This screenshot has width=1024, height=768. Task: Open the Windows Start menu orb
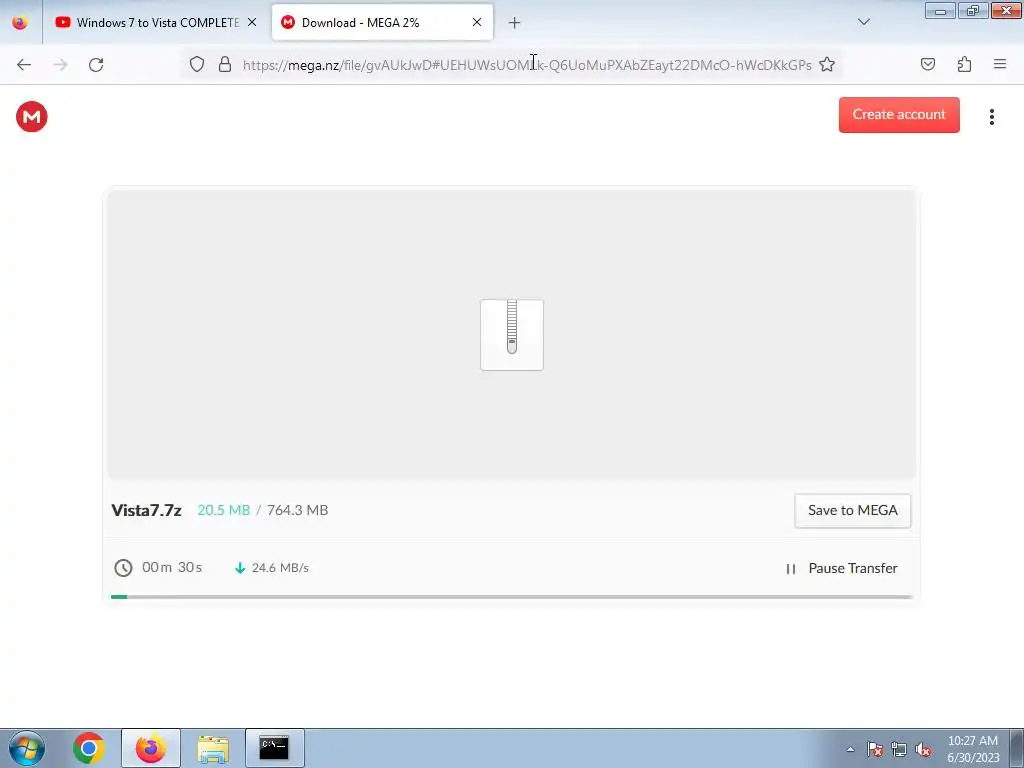click(27, 748)
